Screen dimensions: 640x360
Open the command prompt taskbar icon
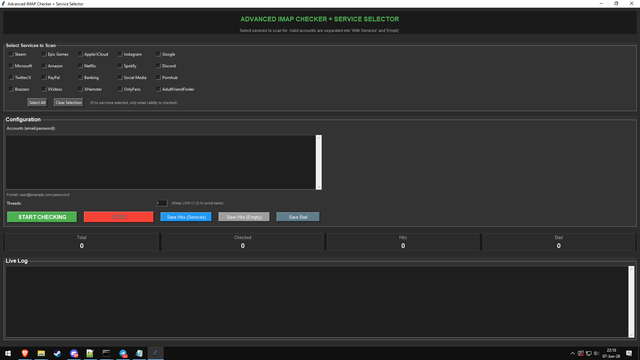pyautogui.click(x=106, y=353)
